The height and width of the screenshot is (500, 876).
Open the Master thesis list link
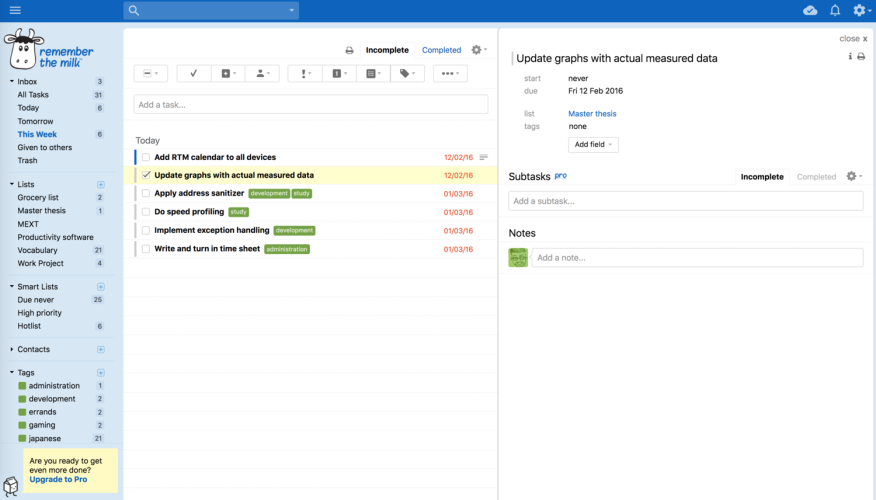point(592,114)
